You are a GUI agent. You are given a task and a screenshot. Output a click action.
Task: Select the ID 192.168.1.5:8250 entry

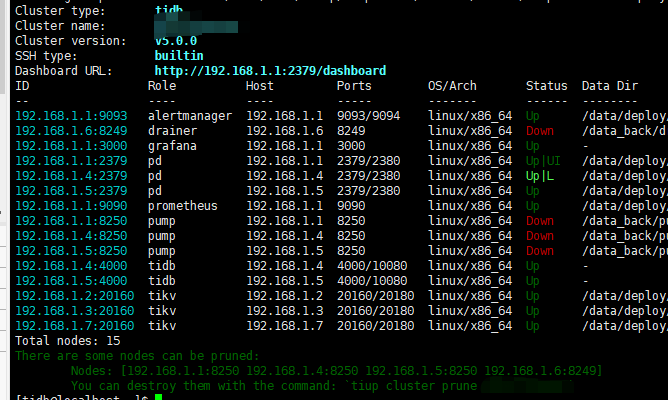coord(71,250)
